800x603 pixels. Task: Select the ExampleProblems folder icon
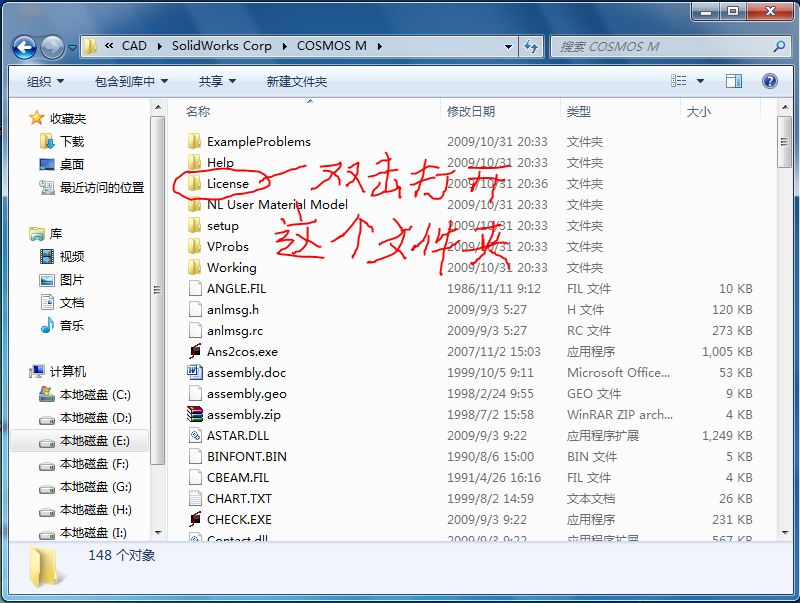point(194,141)
